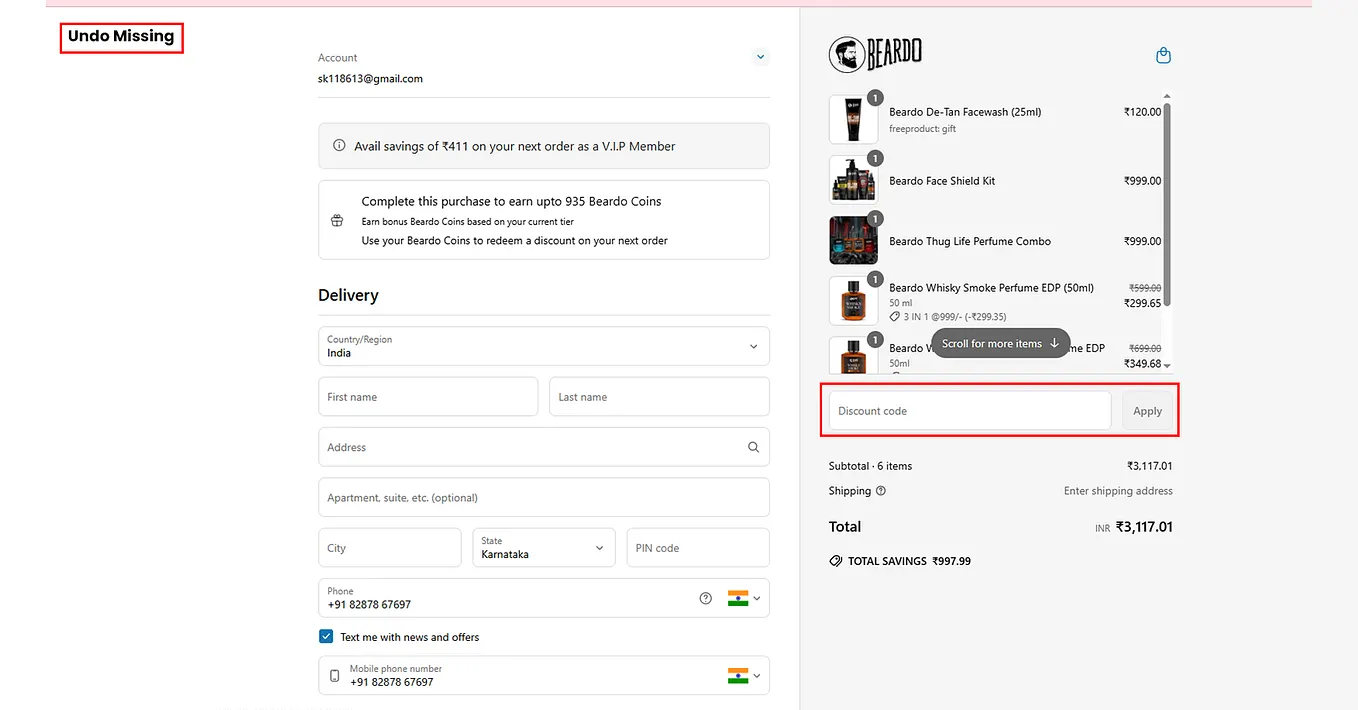Image resolution: width=1358 pixels, height=710 pixels.
Task: Click the Enter shipping address text
Action: (x=1118, y=491)
